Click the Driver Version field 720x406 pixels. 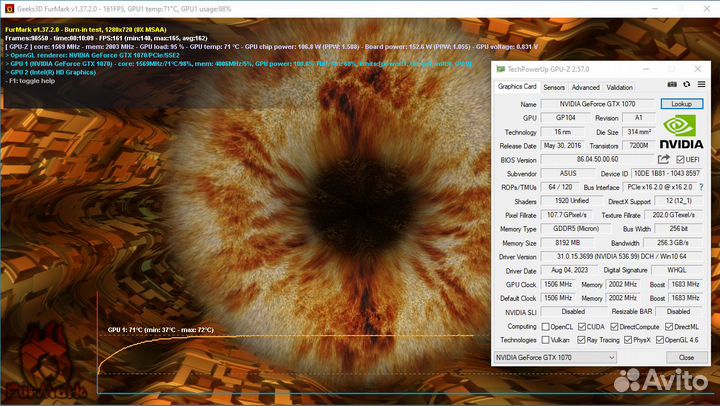[x=622, y=256]
